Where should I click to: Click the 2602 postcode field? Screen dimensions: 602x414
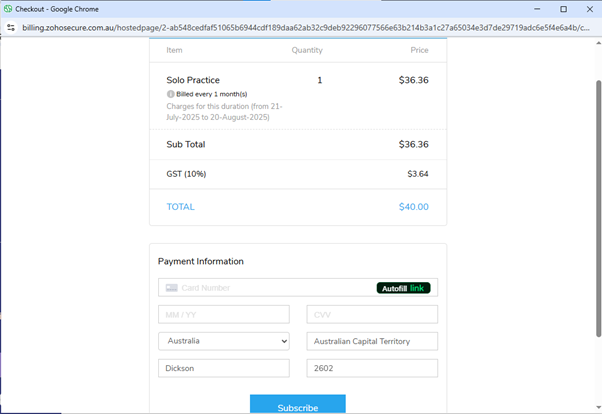point(372,368)
